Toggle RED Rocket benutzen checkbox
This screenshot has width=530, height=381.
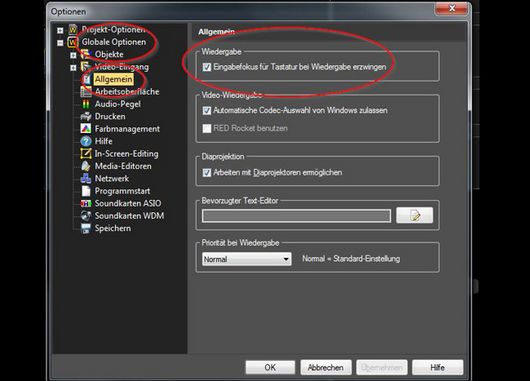click(207, 128)
